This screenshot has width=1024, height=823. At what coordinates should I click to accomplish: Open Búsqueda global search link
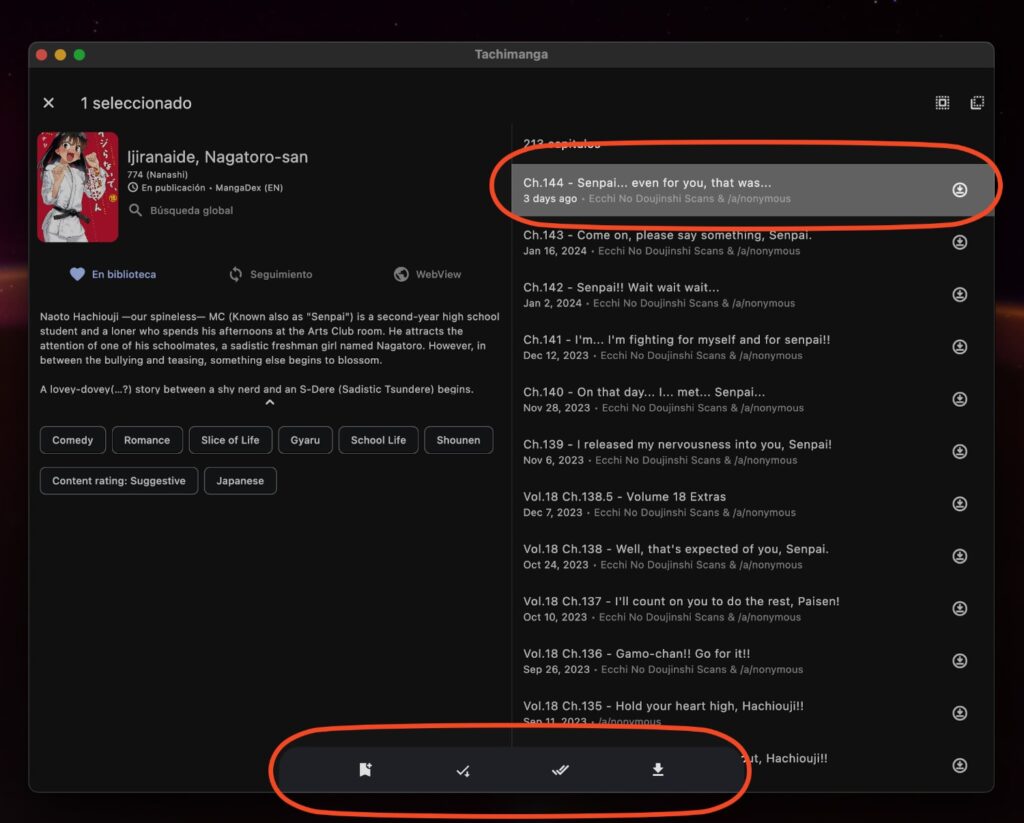click(190, 211)
